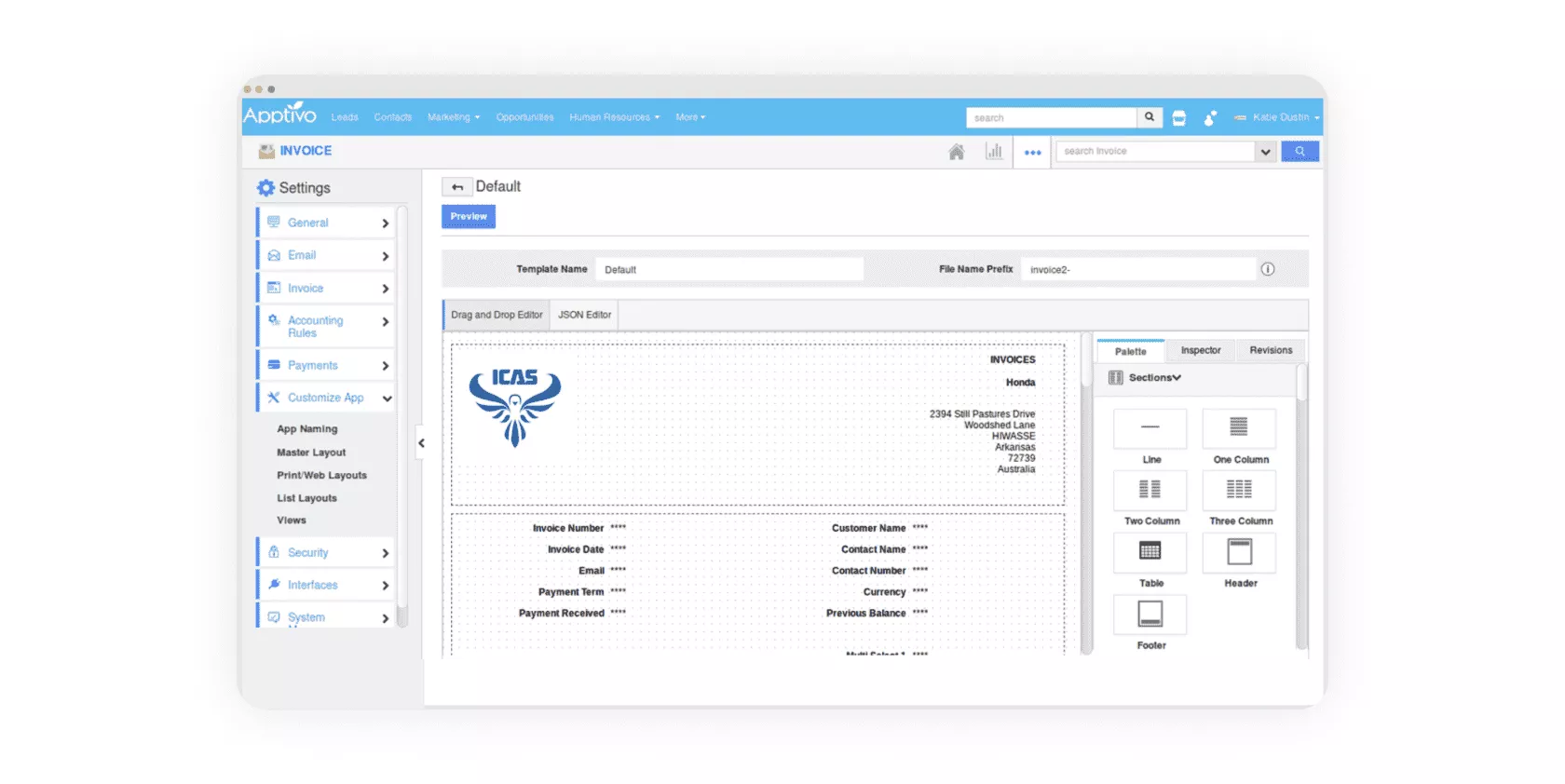Select the Header palette element

tap(1239, 552)
